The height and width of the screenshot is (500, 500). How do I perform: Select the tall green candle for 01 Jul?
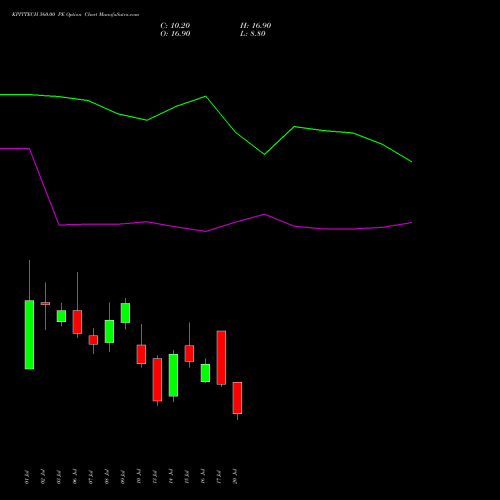click(29, 335)
